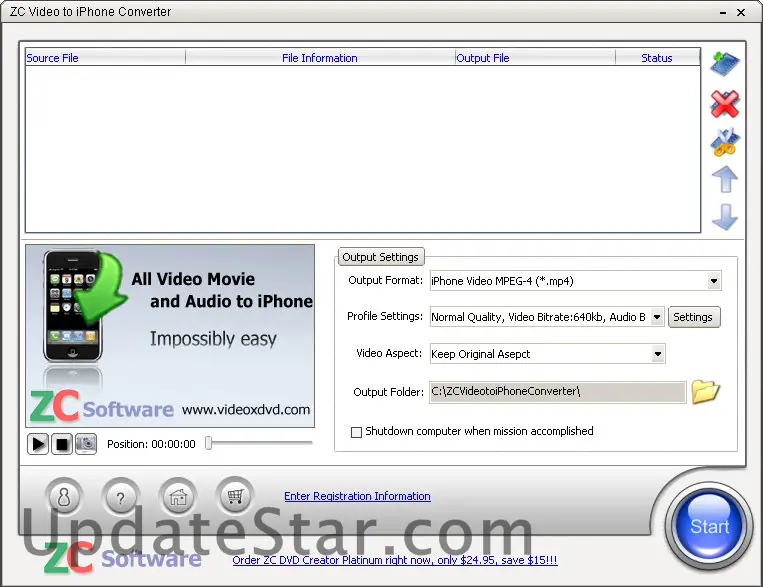Image resolution: width=763 pixels, height=587 pixels.
Task: Click the playback position slider handle
Action: 209,443
